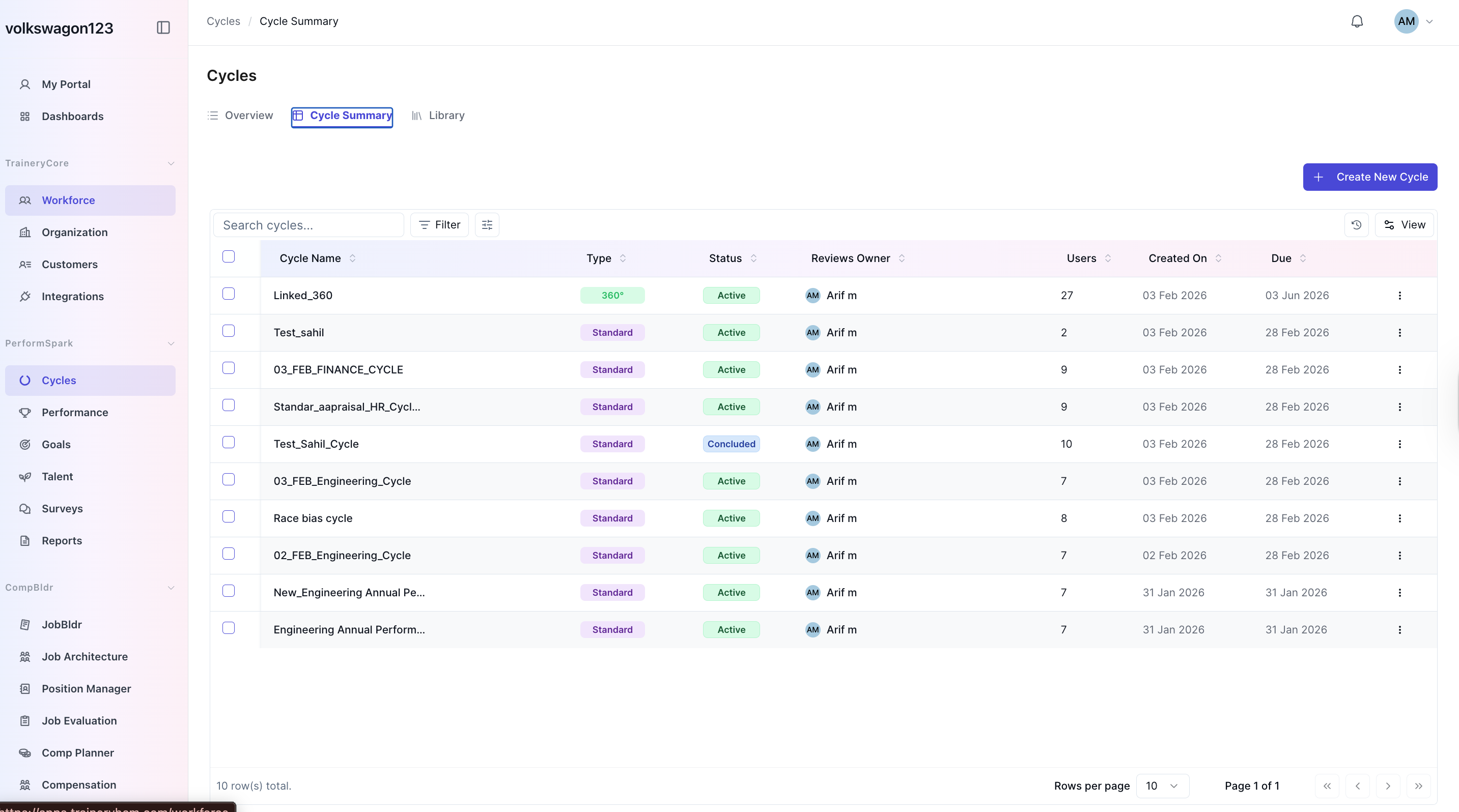1459x812 pixels.
Task: Click the history refresh icon
Action: coord(1356,225)
